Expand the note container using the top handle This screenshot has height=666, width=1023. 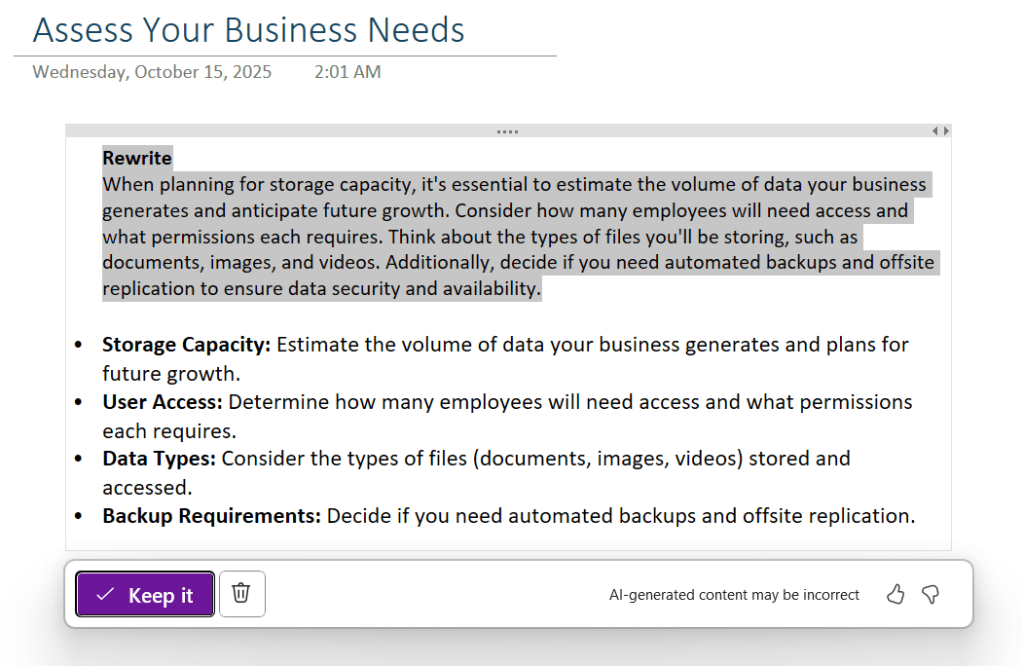pos(507,130)
